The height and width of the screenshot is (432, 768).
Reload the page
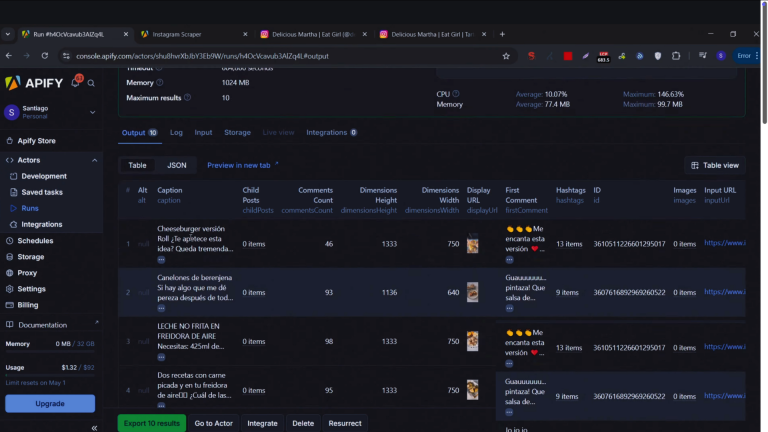point(45,56)
